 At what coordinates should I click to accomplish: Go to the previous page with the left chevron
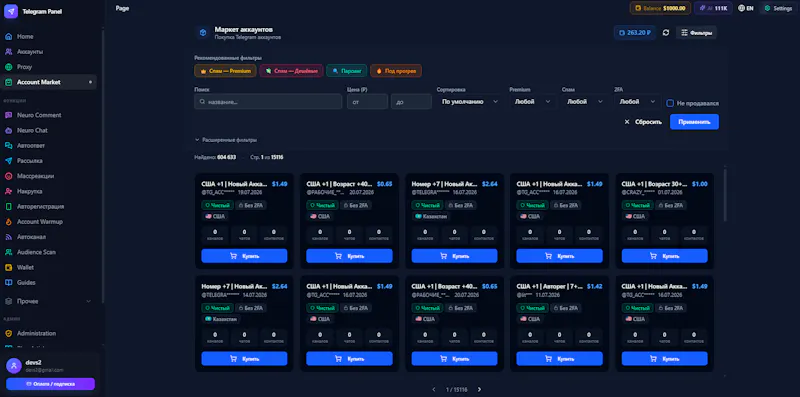click(x=434, y=389)
